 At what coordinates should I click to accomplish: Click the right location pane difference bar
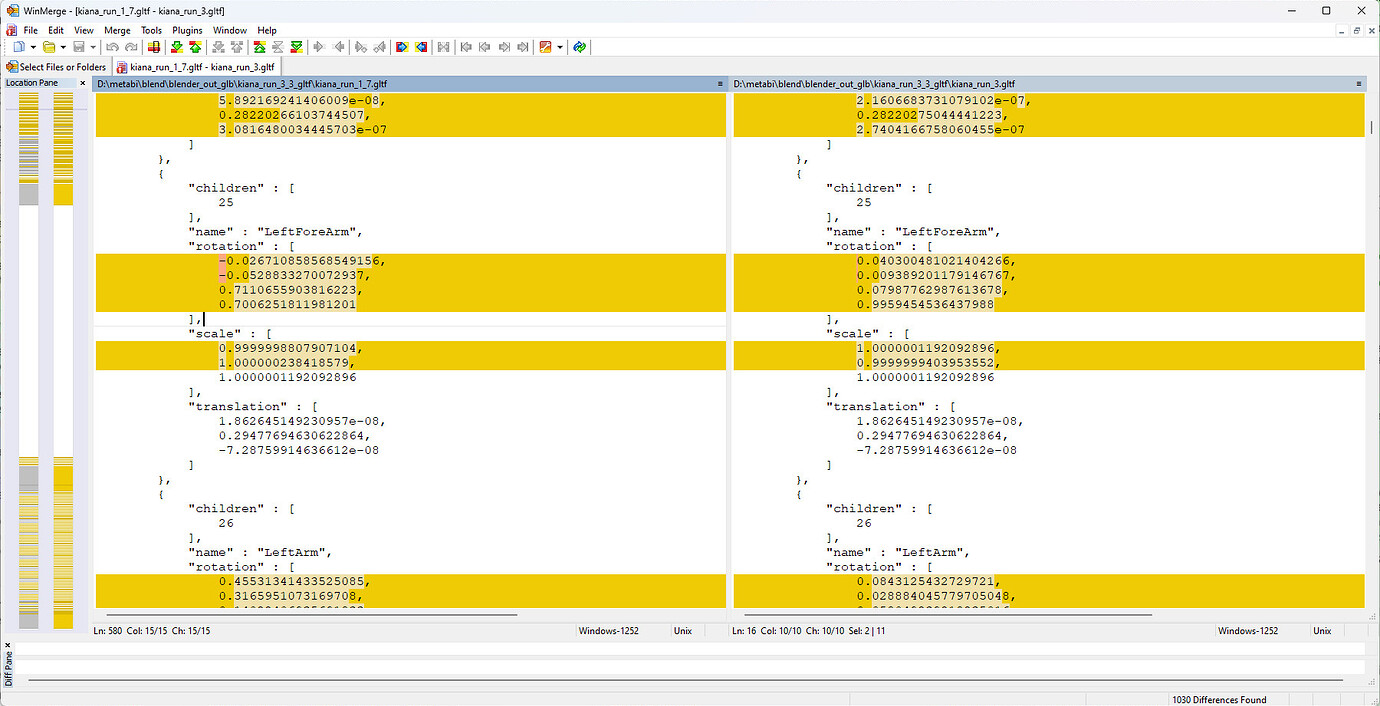(x=63, y=360)
